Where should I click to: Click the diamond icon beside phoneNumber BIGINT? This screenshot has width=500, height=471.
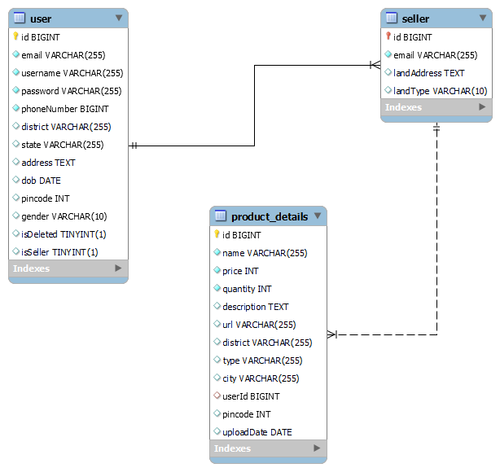click(16, 108)
